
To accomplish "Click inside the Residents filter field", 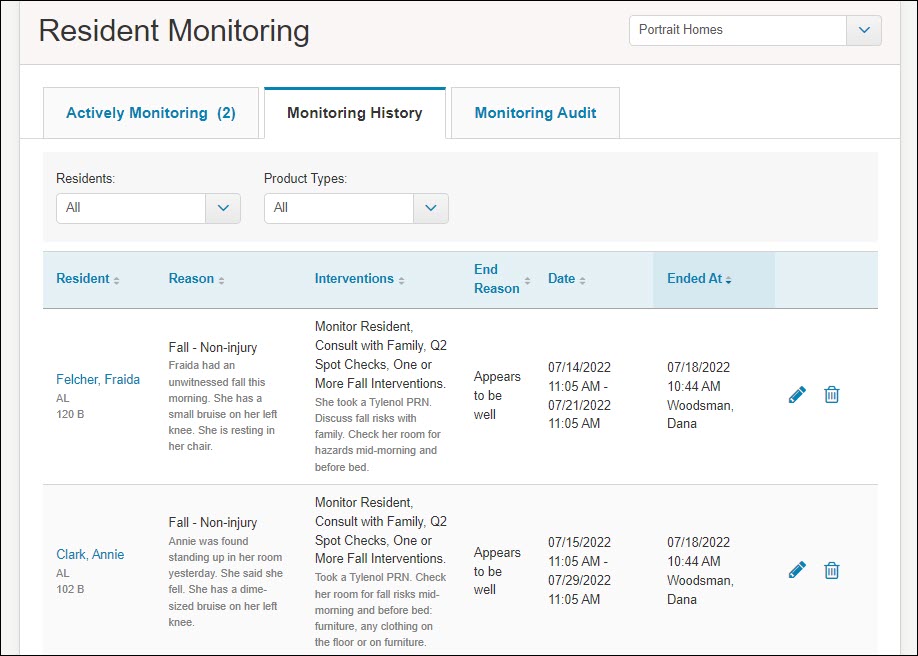I will pos(130,208).
